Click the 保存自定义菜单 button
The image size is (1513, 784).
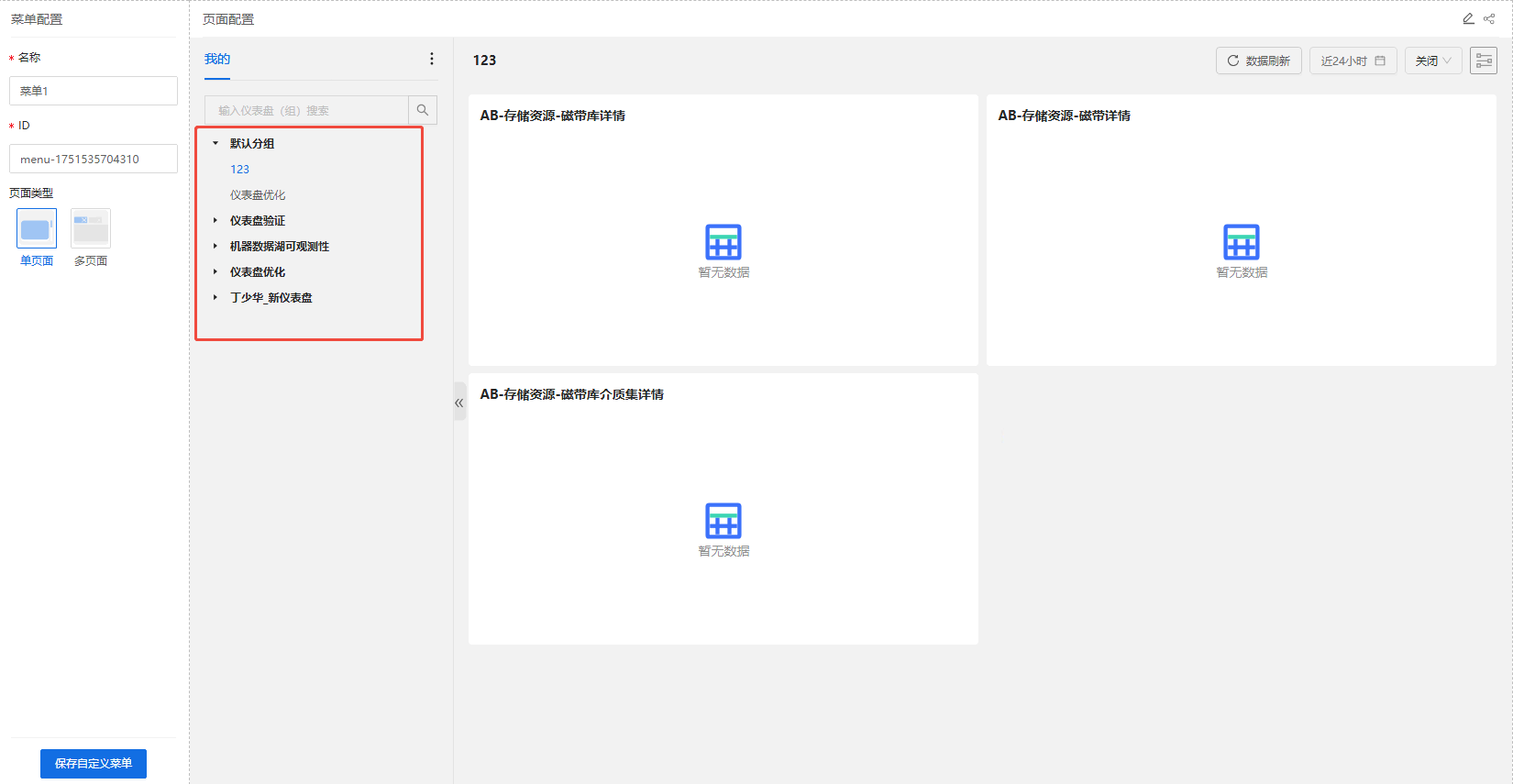(94, 763)
